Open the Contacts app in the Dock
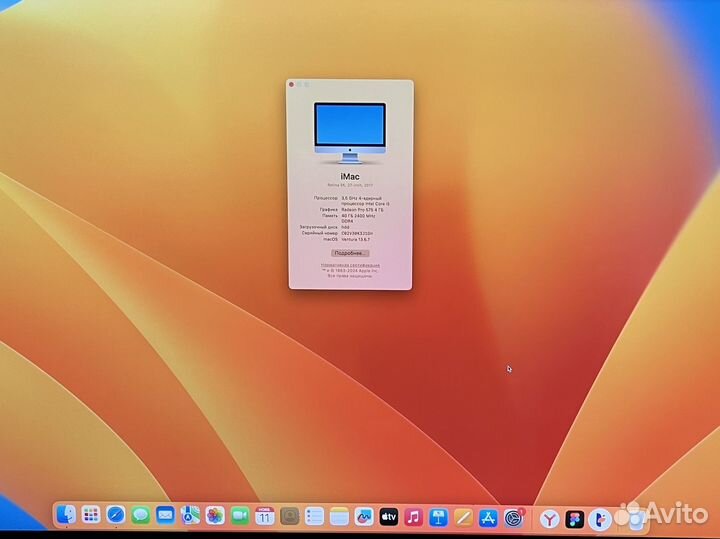This screenshot has height=539, width=720. click(290, 517)
